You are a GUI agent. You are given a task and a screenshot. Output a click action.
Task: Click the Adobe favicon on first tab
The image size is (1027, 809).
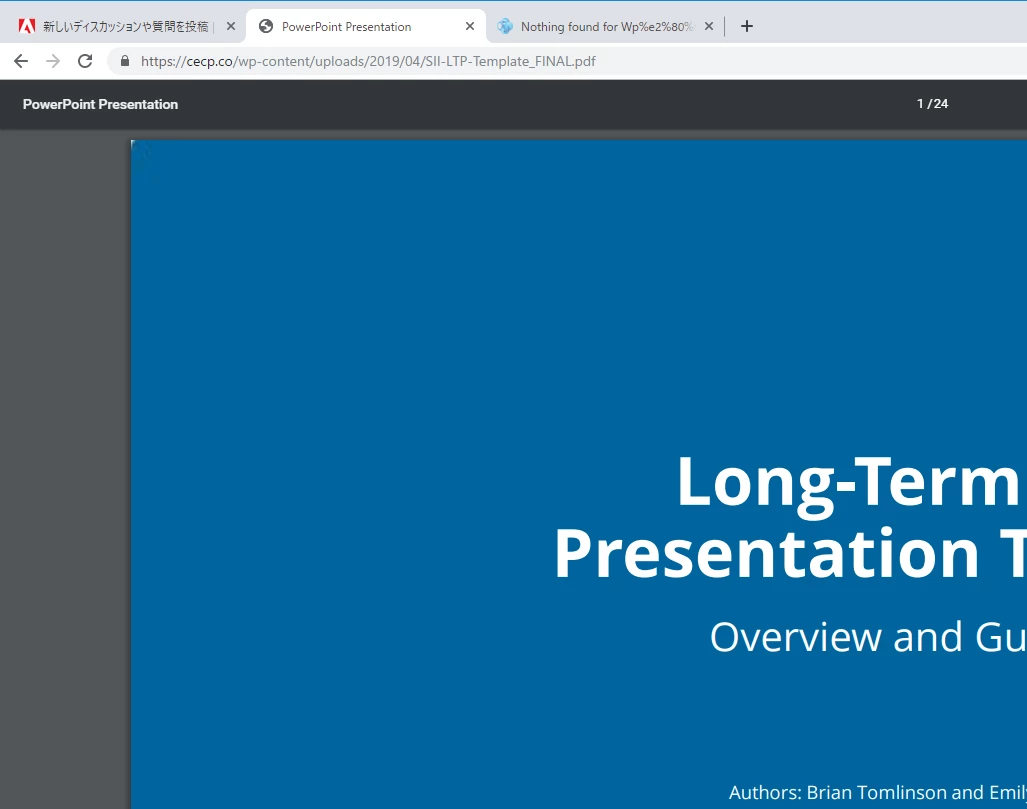(x=27, y=26)
